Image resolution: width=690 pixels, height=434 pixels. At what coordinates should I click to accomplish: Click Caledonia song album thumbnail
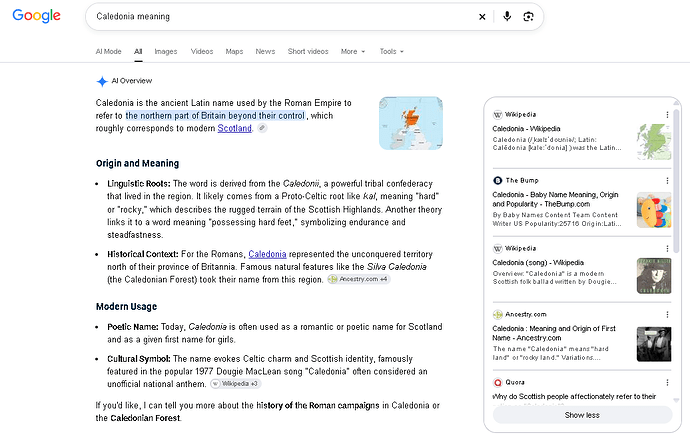click(654, 276)
